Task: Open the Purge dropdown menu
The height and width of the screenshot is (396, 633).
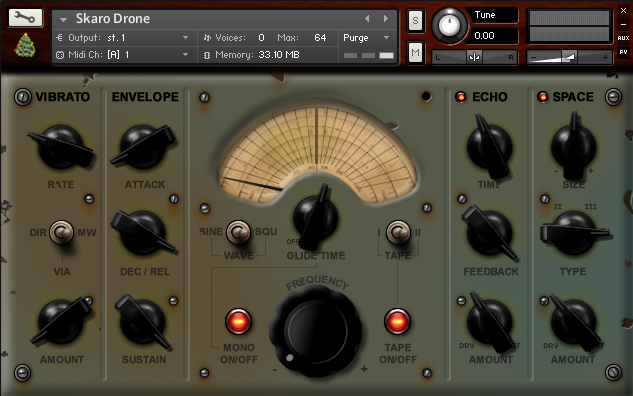Action: pos(367,38)
